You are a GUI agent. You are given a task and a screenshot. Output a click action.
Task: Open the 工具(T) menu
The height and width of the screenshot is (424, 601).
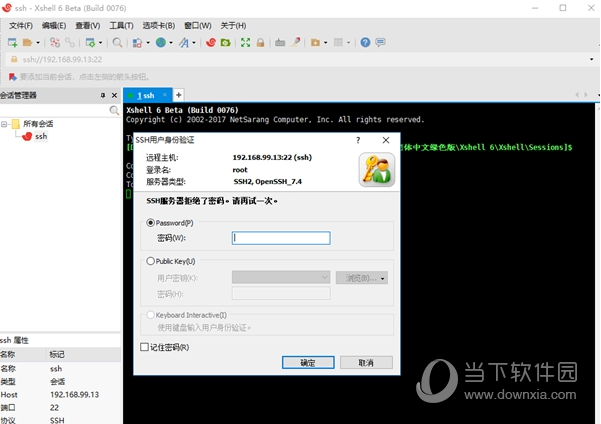click(121, 26)
